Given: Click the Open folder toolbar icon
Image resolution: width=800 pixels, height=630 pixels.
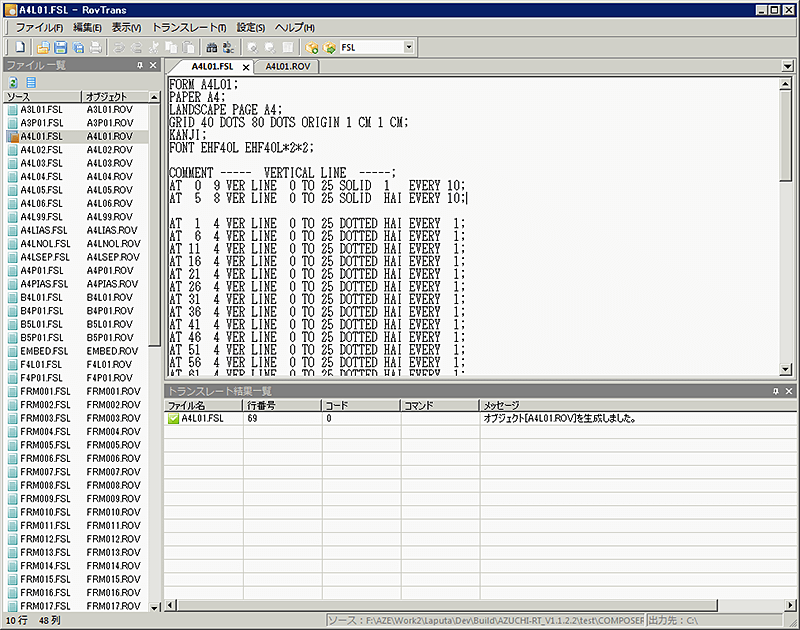Looking at the screenshot, I should [43, 47].
